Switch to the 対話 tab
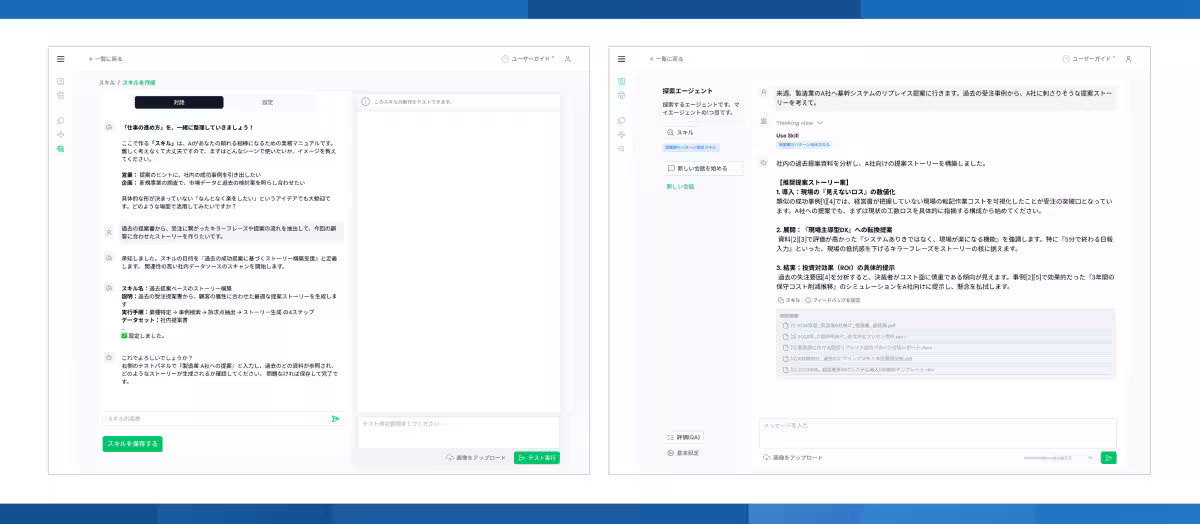The width and height of the screenshot is (1200, 524). (x=179, y=102)
